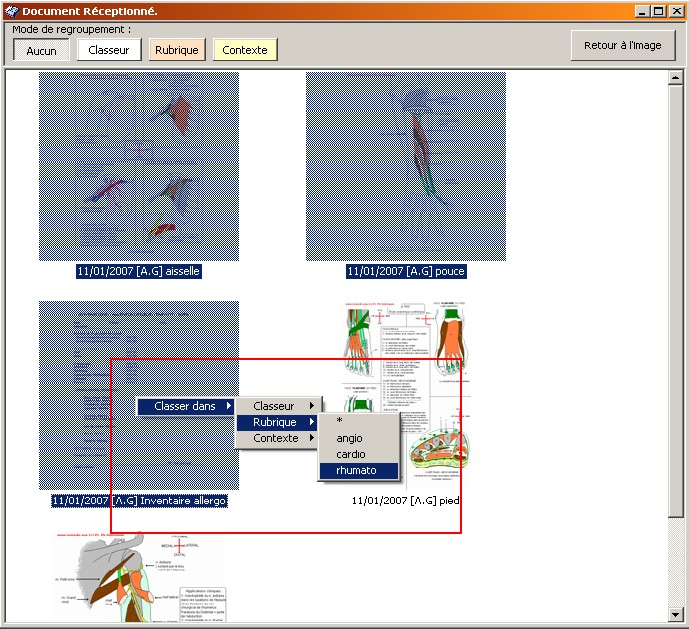Click the shoulder anatomy thumbnail at bottom
The image size is (689, 629).
click(139, 577)
